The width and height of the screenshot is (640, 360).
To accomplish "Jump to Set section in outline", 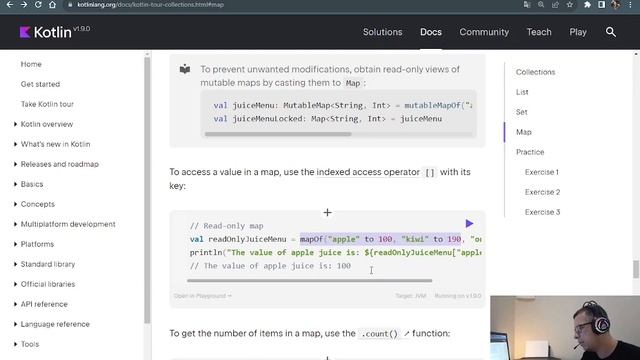I will [x=522, y=112].
